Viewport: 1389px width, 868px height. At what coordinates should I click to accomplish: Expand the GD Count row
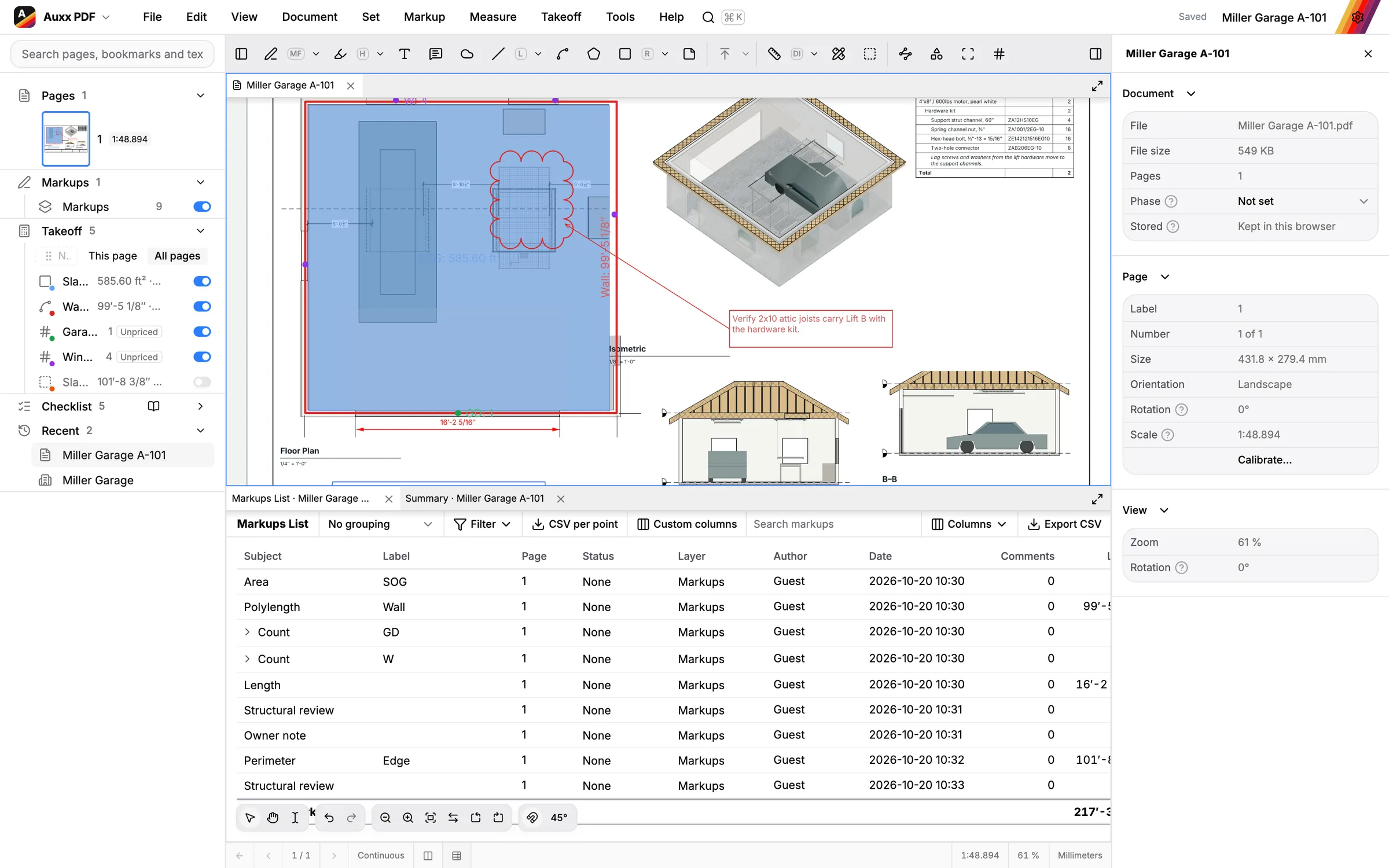point(247,632)
